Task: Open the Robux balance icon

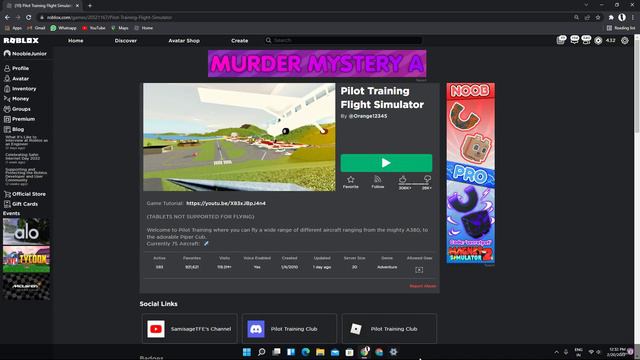Action: pos(598,40)
